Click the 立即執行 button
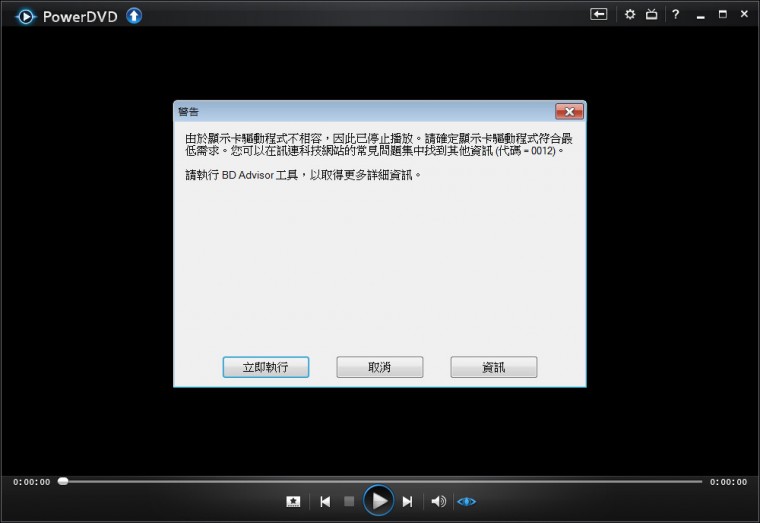Screen dimensions: 760x523 [266, 367]
